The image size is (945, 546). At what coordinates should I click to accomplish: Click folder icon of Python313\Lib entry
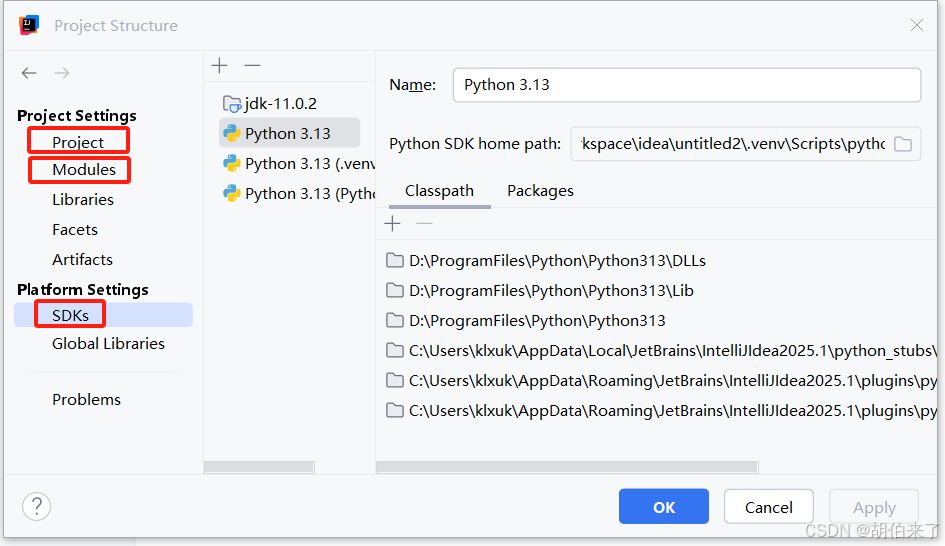click(x=395, y=290)
